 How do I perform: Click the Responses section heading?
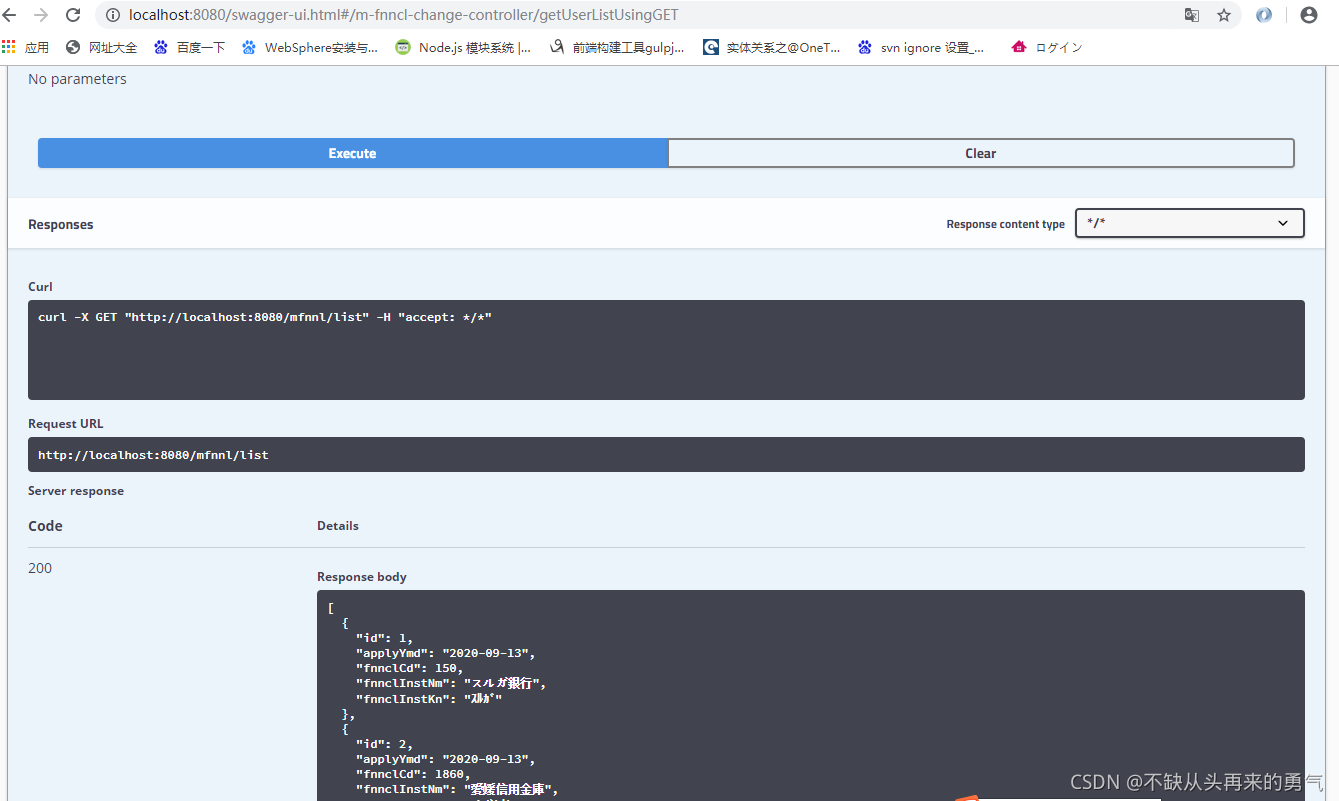point(60,225)
